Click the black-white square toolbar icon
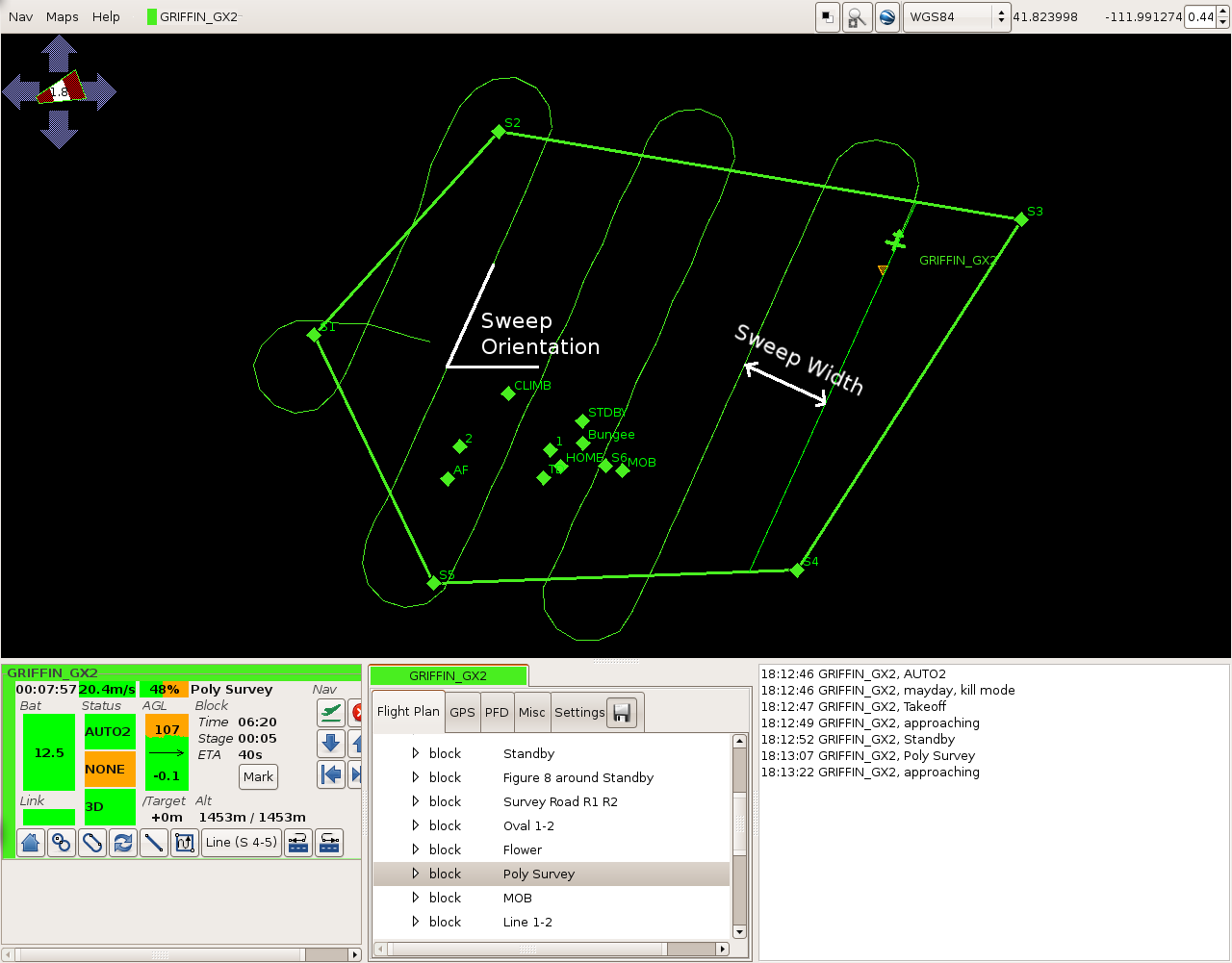 click(827, 17)
